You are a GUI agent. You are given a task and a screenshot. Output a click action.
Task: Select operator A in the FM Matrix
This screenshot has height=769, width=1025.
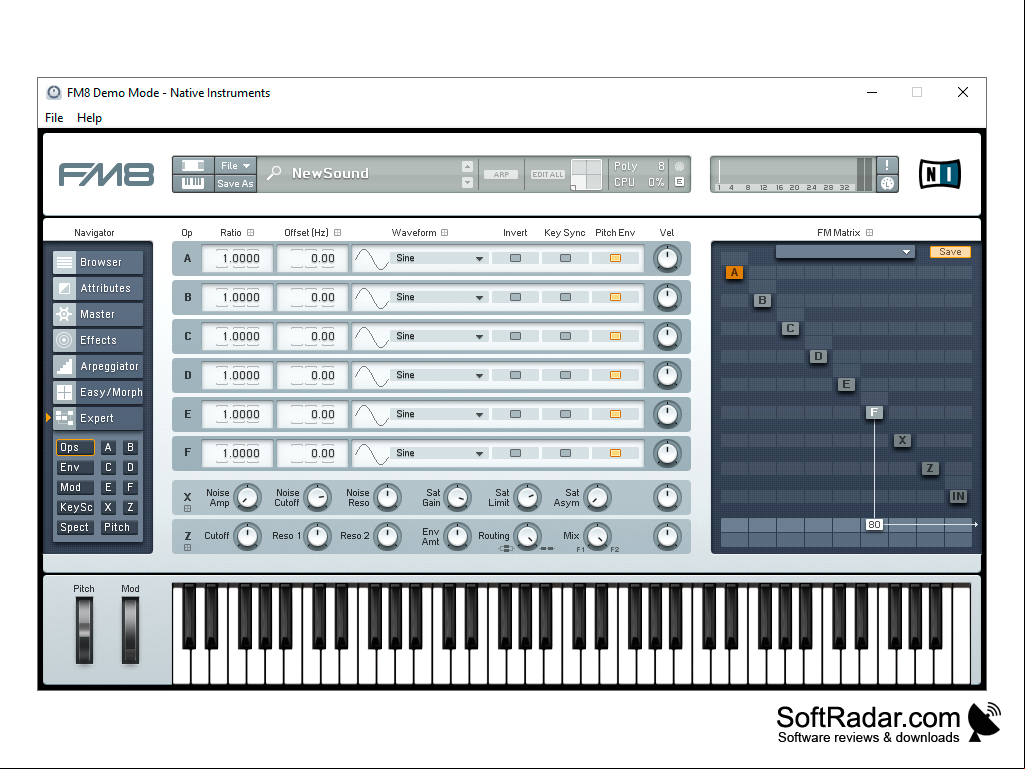click(734, 273)
